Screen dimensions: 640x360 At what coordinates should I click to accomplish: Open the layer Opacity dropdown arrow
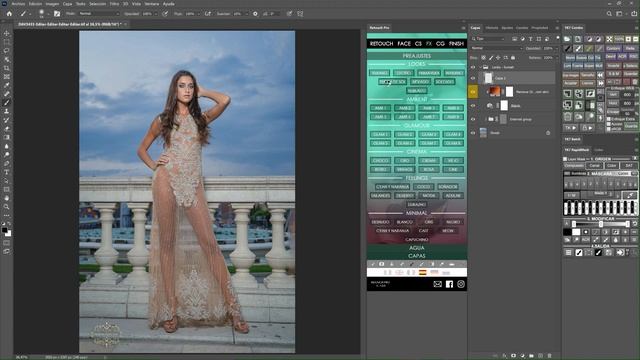point(556,48)
